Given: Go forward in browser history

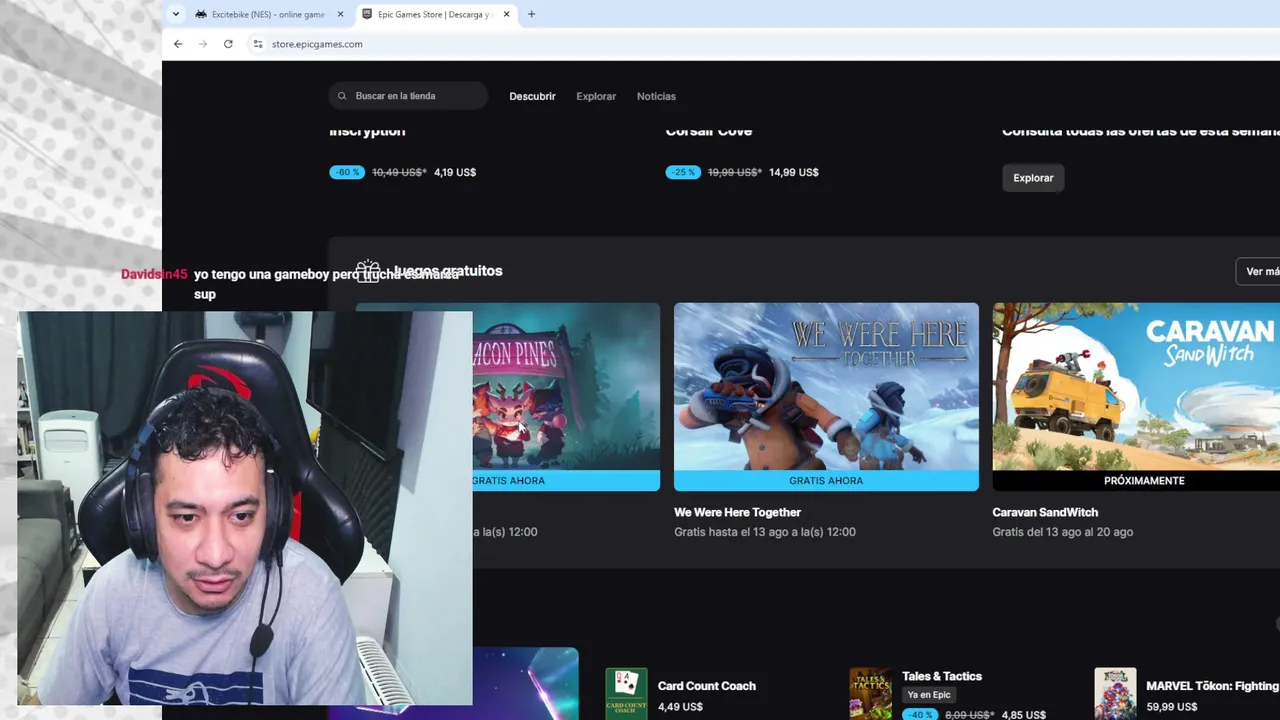Looking at the screenshot, I should pos(203,44).
